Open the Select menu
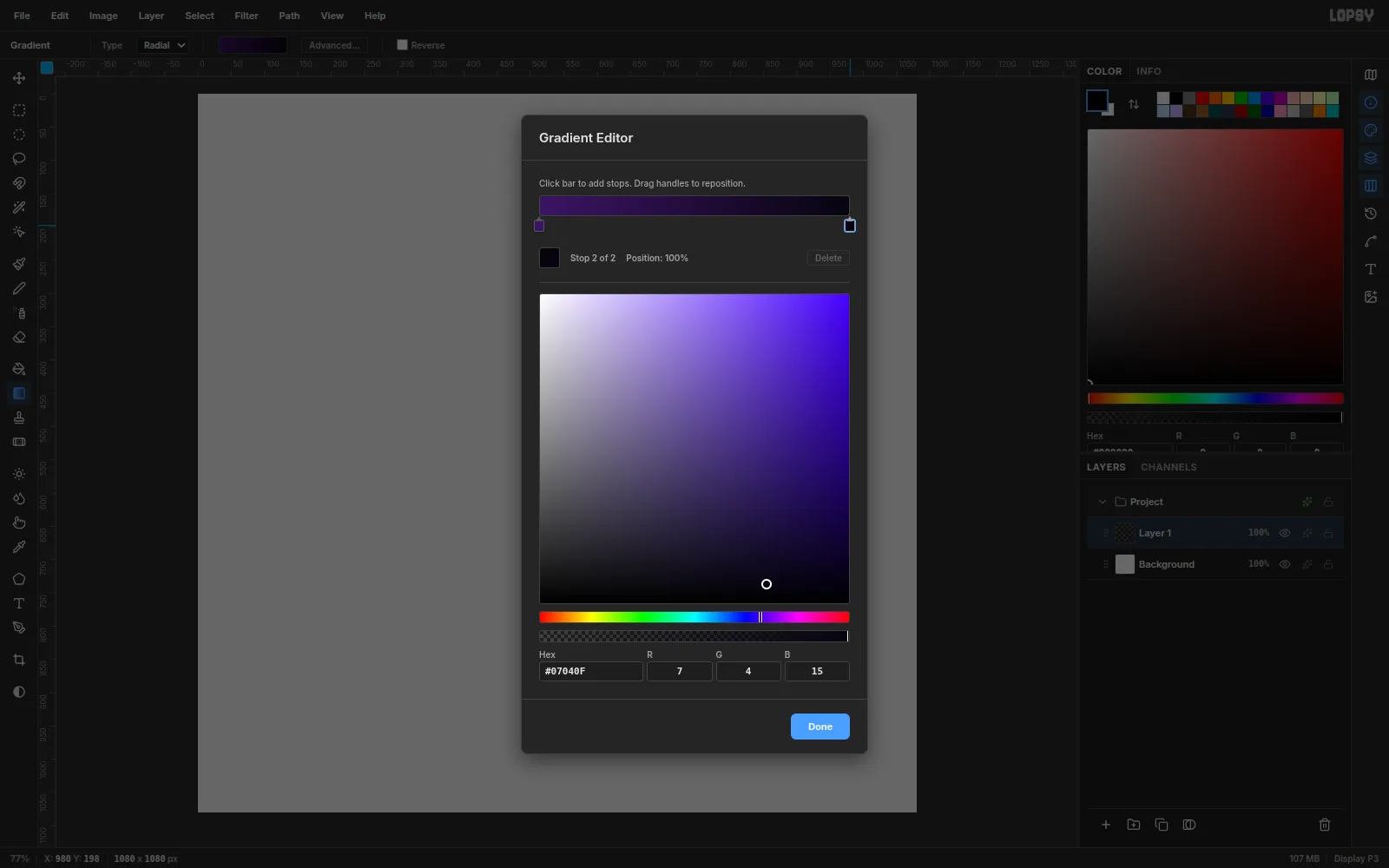This screenshot has height=868, width=1389. click(200, 16)
